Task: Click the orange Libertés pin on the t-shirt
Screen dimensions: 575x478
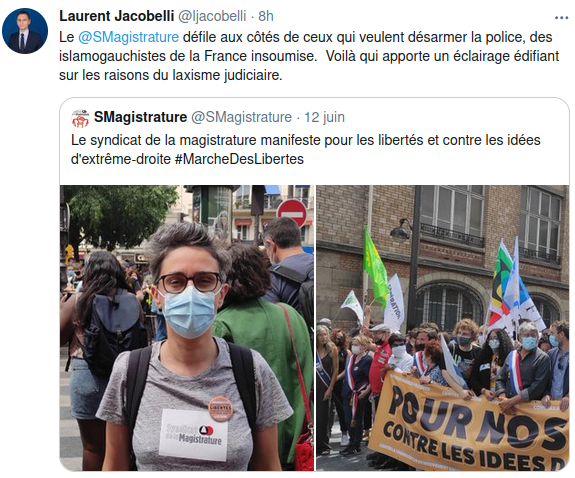Action: 220,409
